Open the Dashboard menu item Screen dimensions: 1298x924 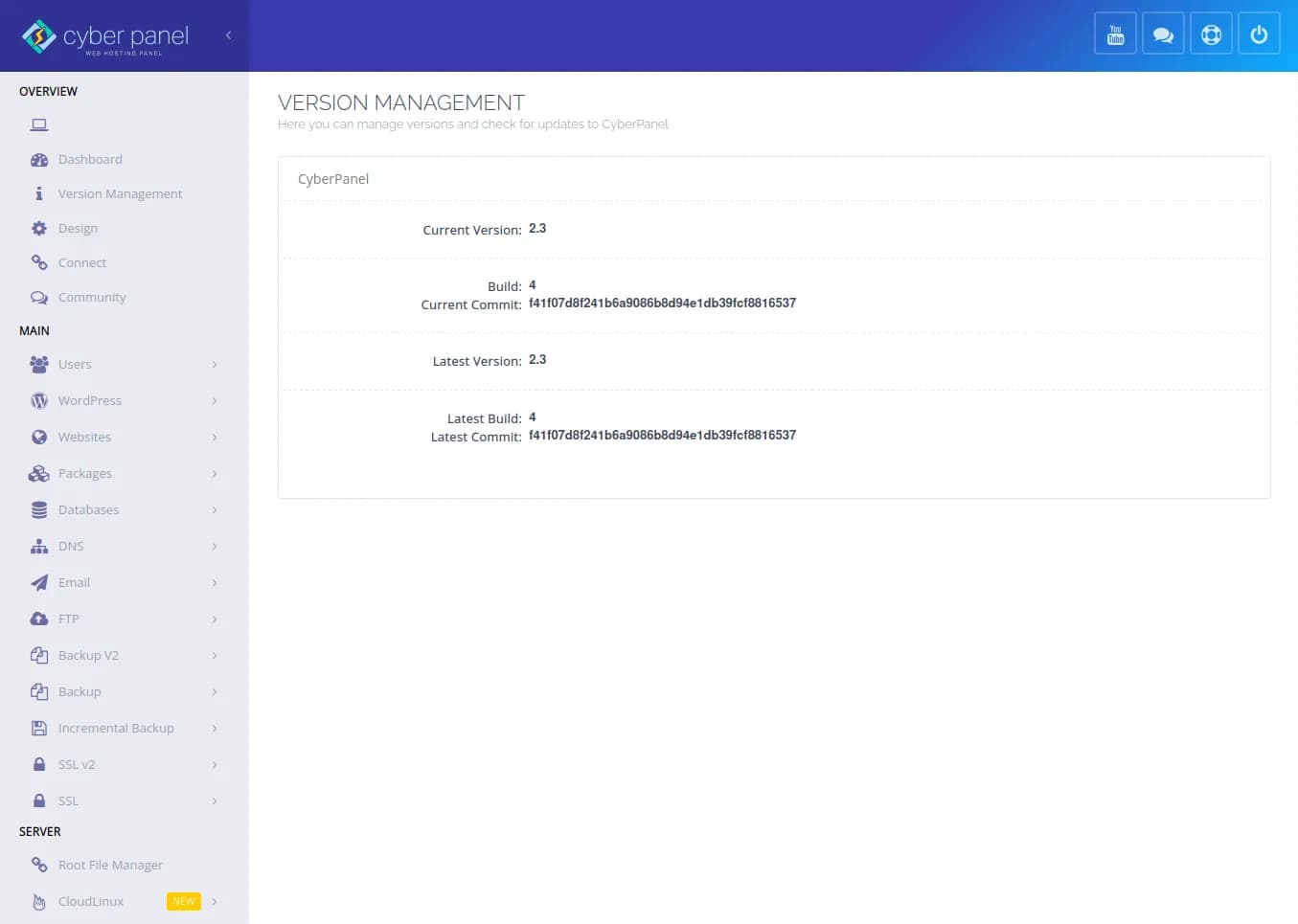tap(90, 160)
